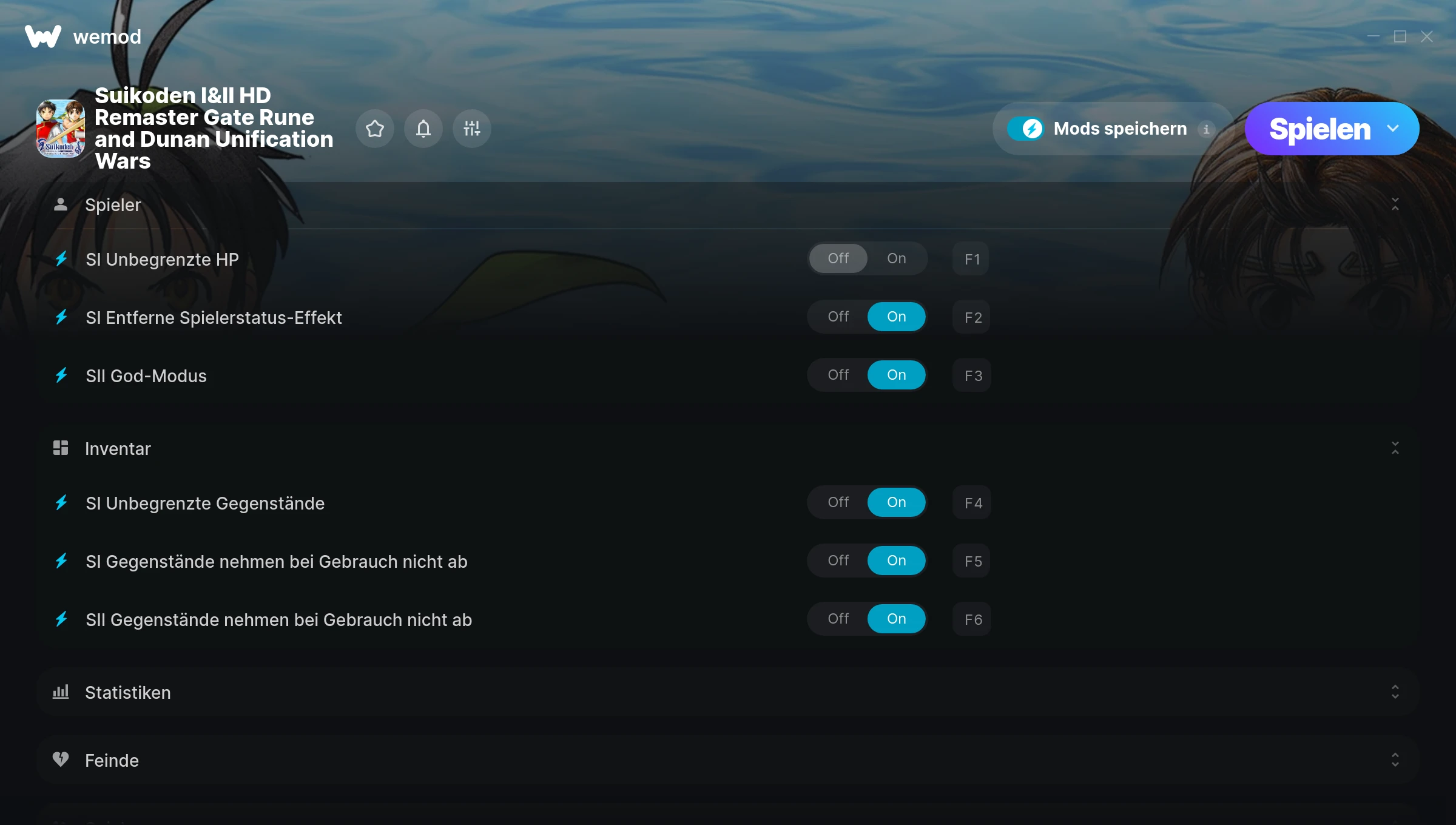Turn Off SI Entferne Spielerstatus-Effekt
The height and width of the screenshot is (825, 1456).
838,317
